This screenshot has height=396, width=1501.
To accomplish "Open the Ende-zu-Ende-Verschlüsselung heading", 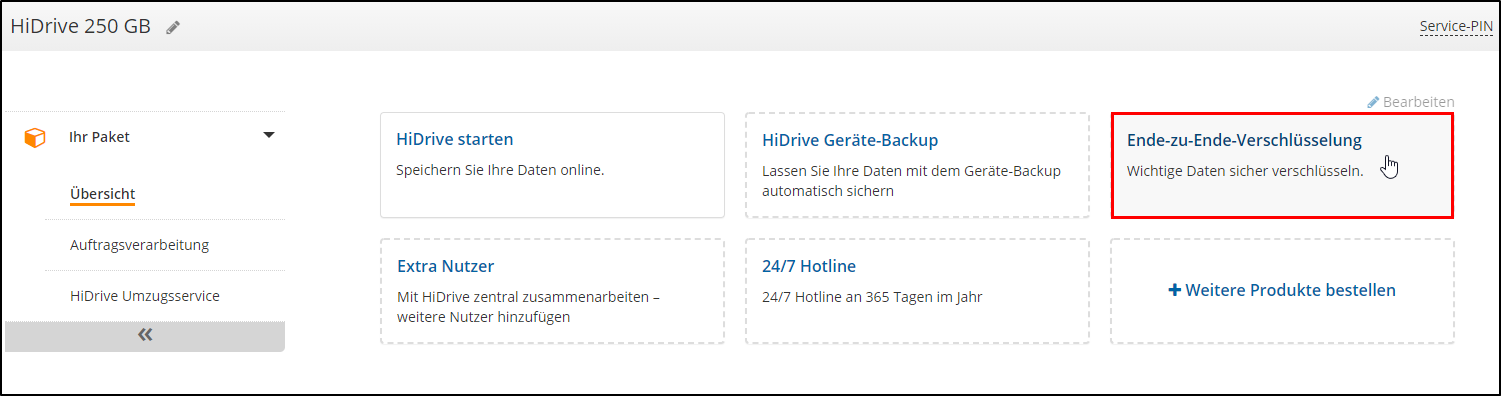I will 1244,140.
